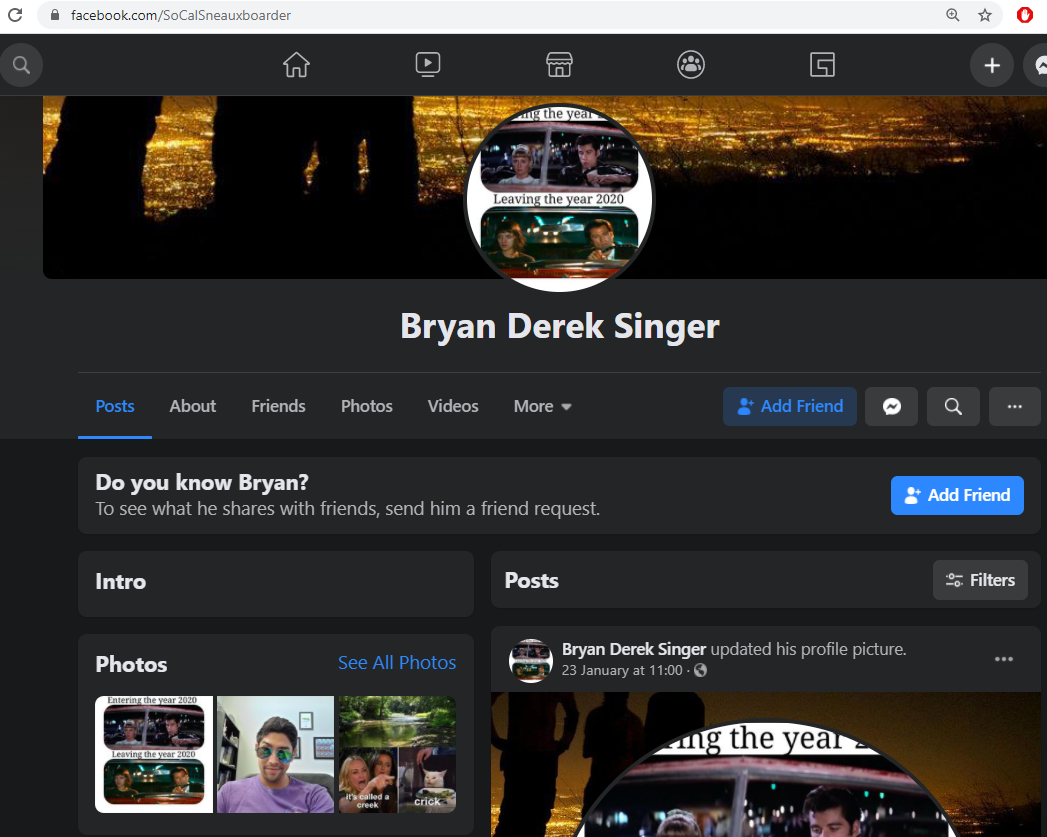Open the 23 January at 11:00 timestamp

(622, 670)
